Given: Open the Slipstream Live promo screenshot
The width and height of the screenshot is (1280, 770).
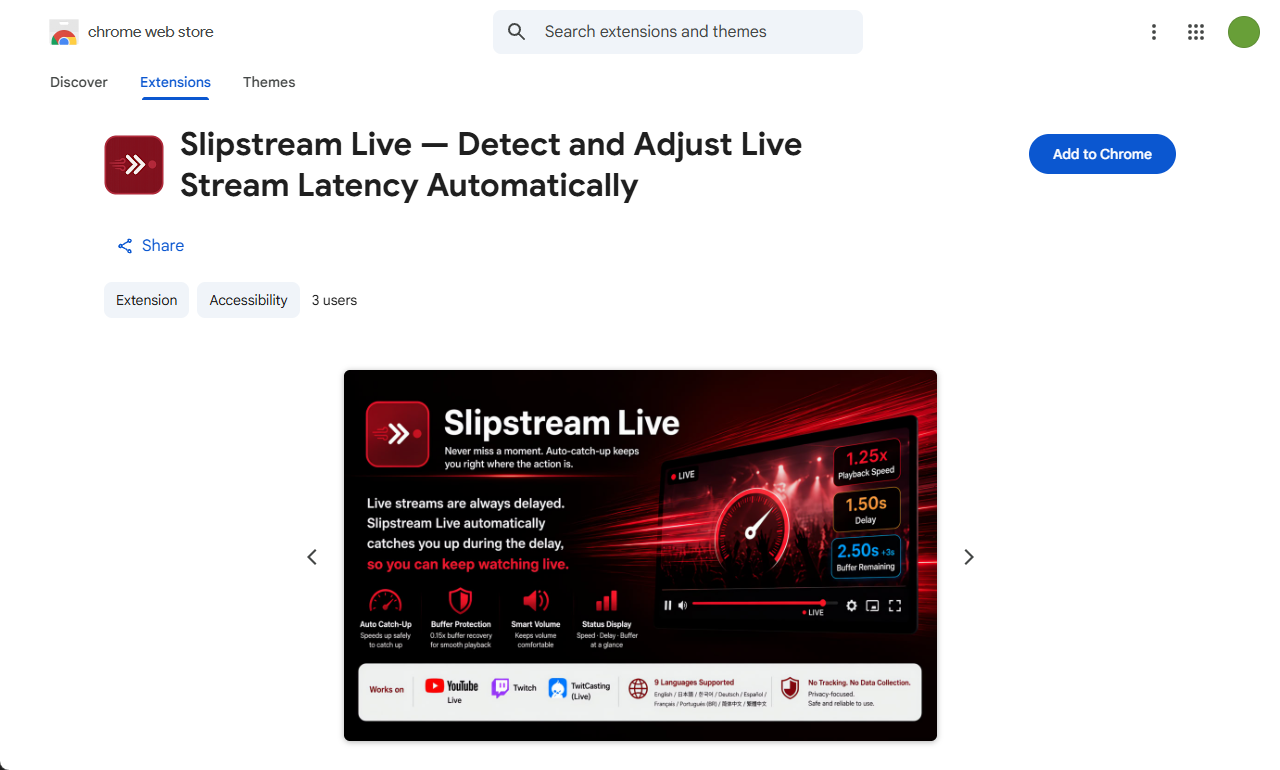Looking at the screenshot, I should [640, 556].
